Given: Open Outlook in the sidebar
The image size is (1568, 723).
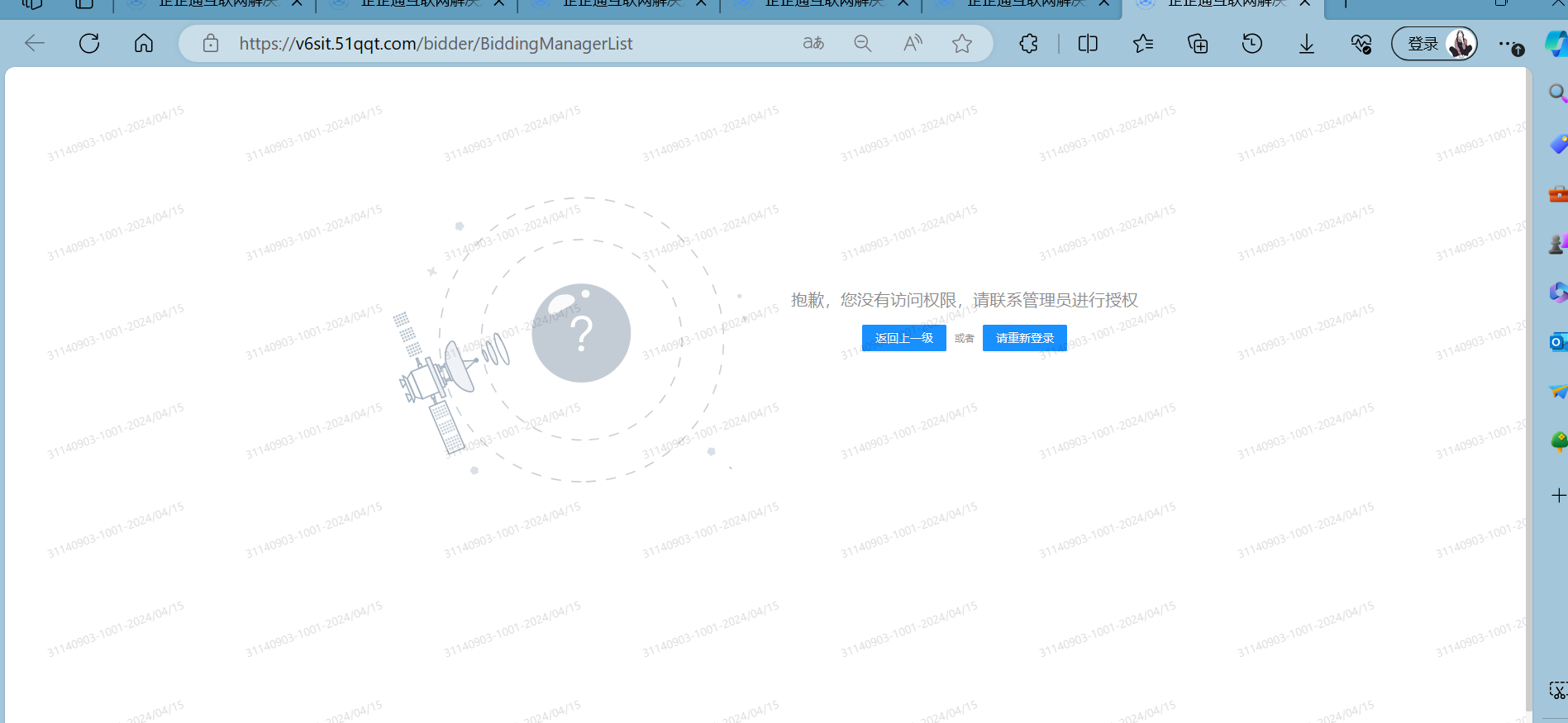Looking at the screenshot, I should pyautogui.click(x=1558, y=341).
